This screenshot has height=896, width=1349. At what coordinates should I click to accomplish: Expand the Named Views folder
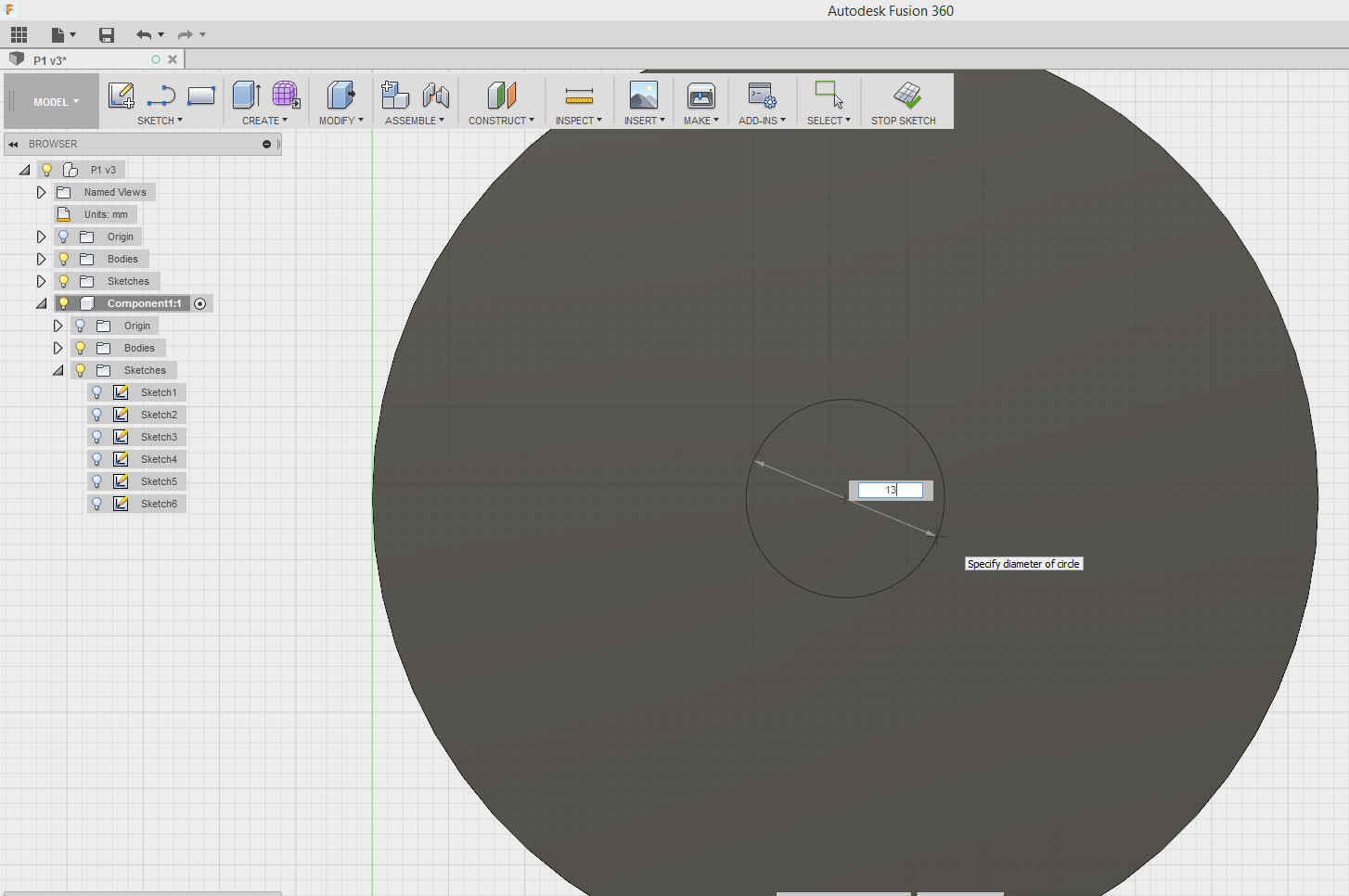pos(41,192)
